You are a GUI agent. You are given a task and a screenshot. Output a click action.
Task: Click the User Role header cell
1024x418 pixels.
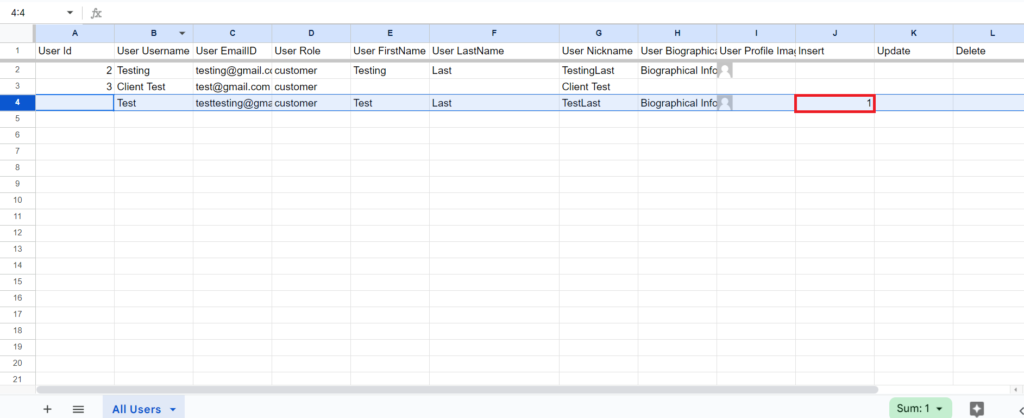coord(311,50)
